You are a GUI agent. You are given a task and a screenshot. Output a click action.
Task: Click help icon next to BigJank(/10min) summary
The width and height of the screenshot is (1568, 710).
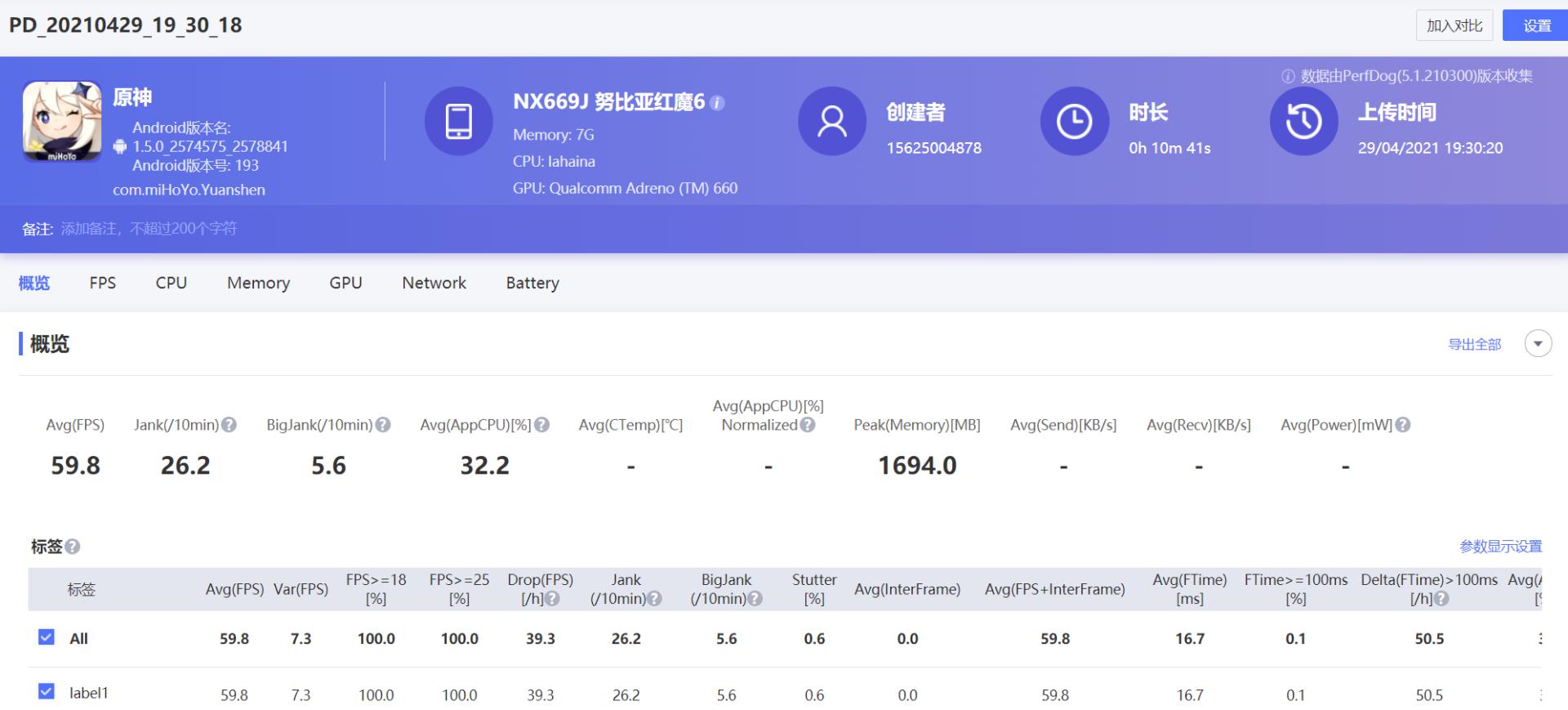[383, 425]
